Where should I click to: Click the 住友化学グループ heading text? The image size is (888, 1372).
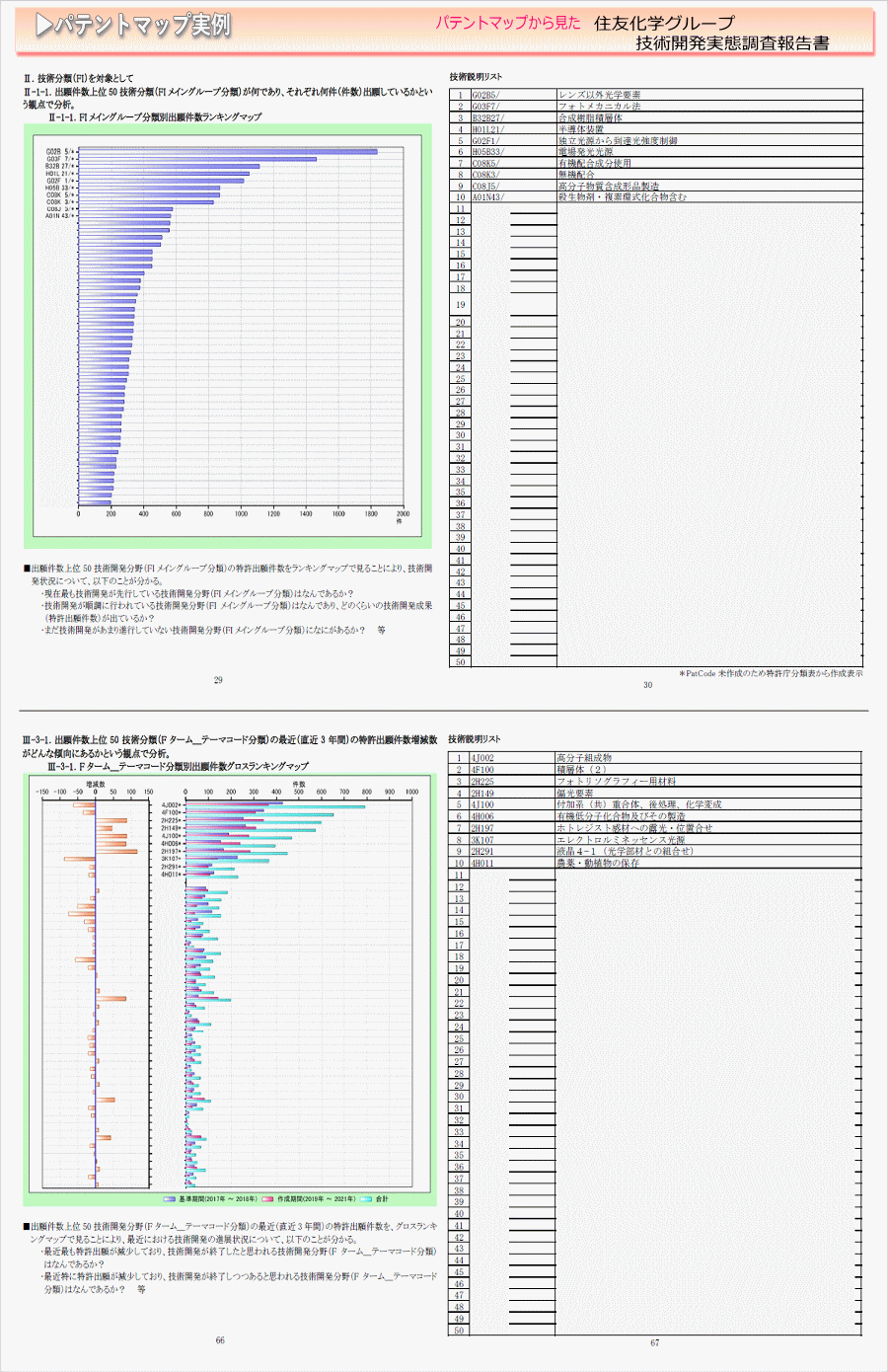[664, 23]
